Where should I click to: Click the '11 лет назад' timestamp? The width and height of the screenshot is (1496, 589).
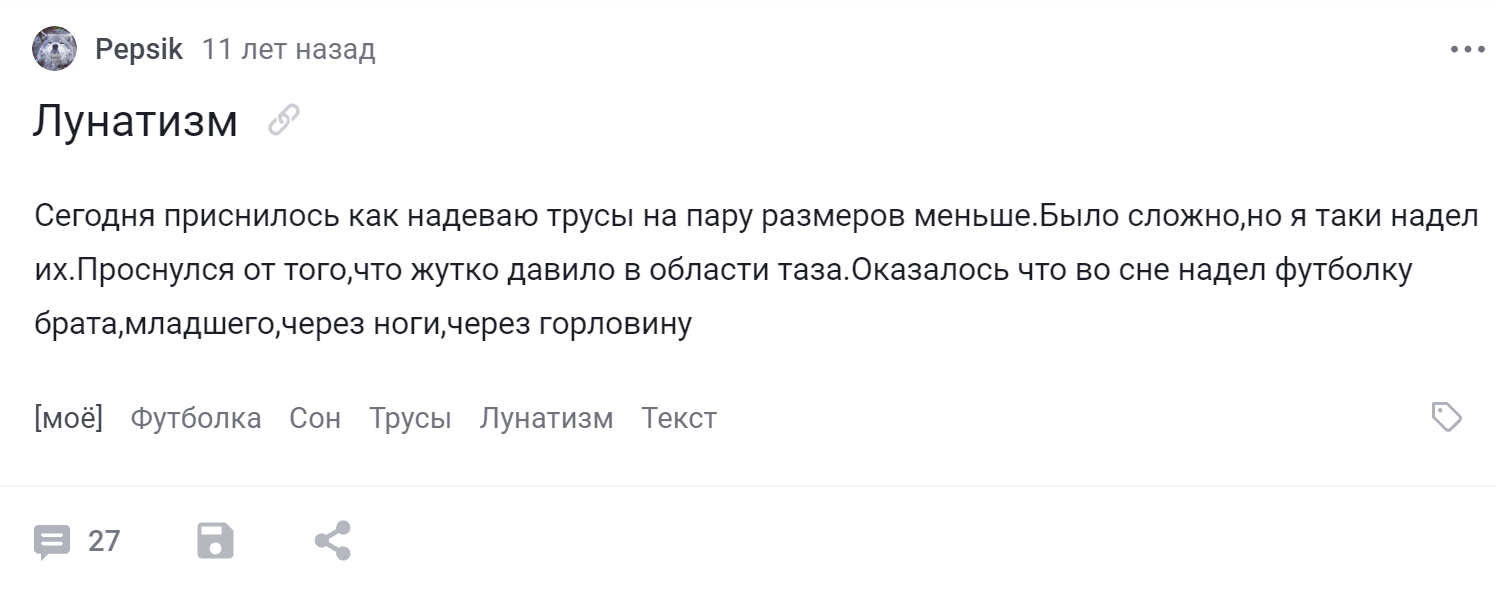click(288, 49)
